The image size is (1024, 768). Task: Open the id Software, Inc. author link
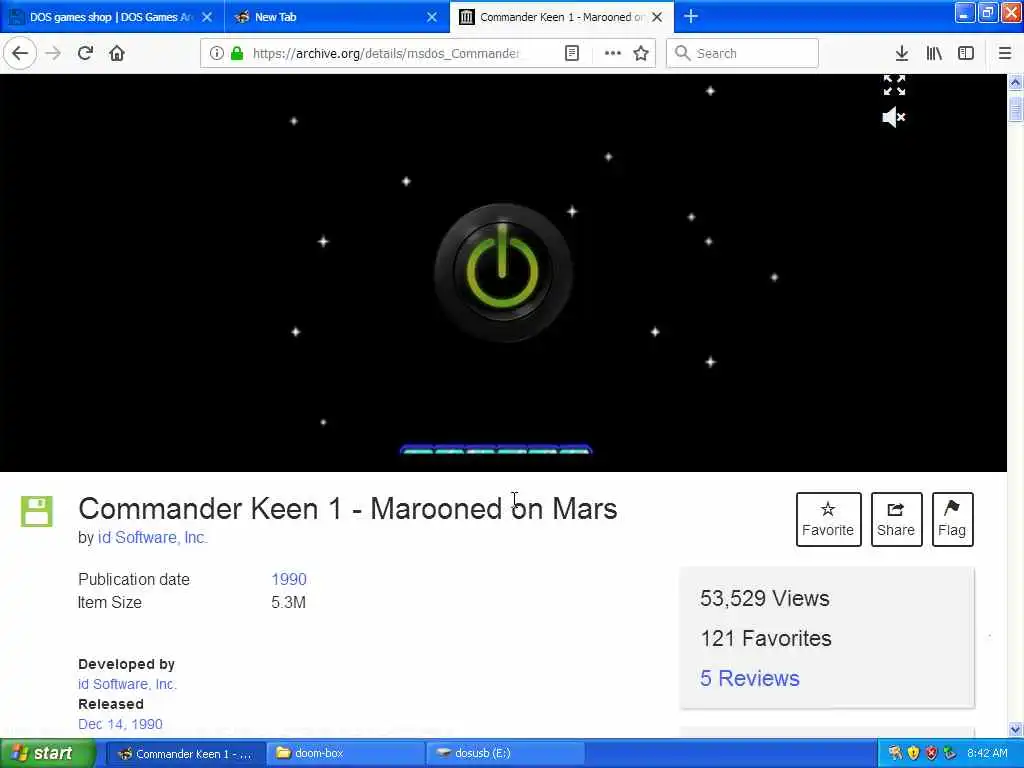pyautogui.click(x=153, y=537)
